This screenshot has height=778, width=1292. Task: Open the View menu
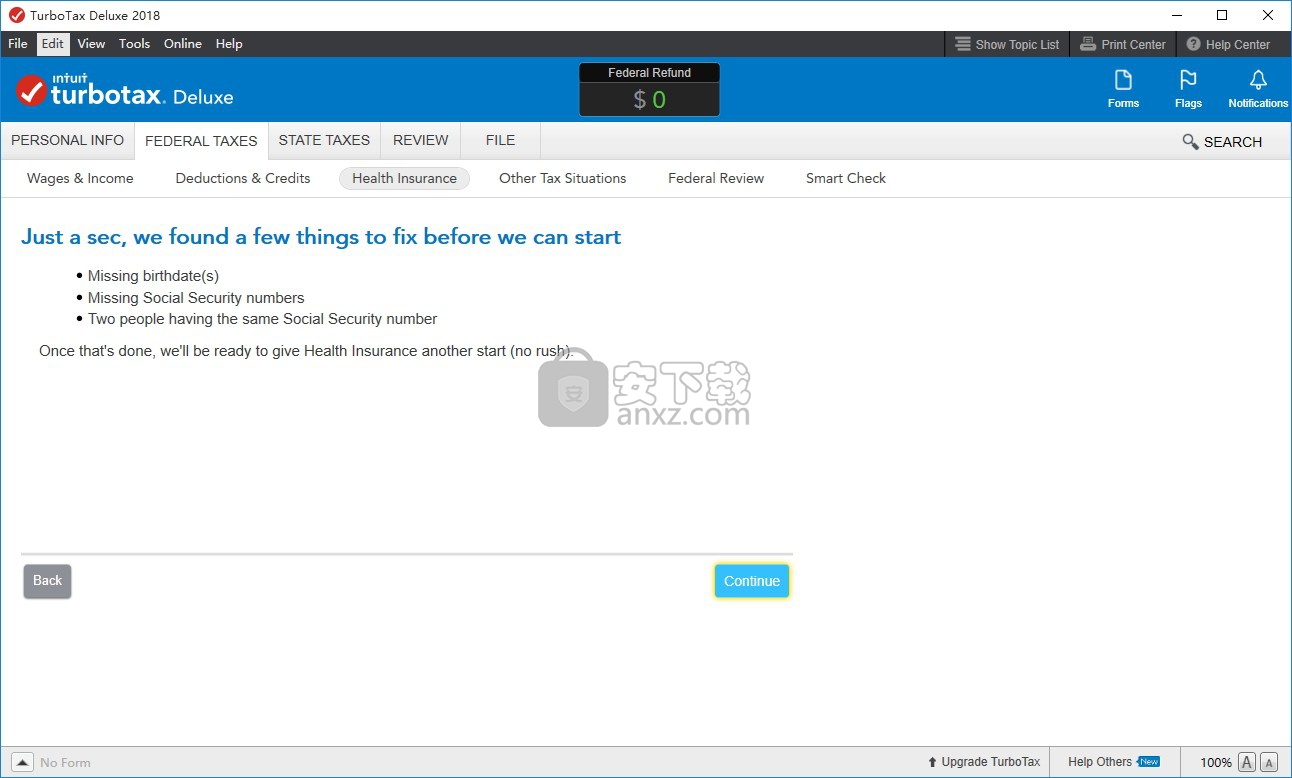click(91, 44)
